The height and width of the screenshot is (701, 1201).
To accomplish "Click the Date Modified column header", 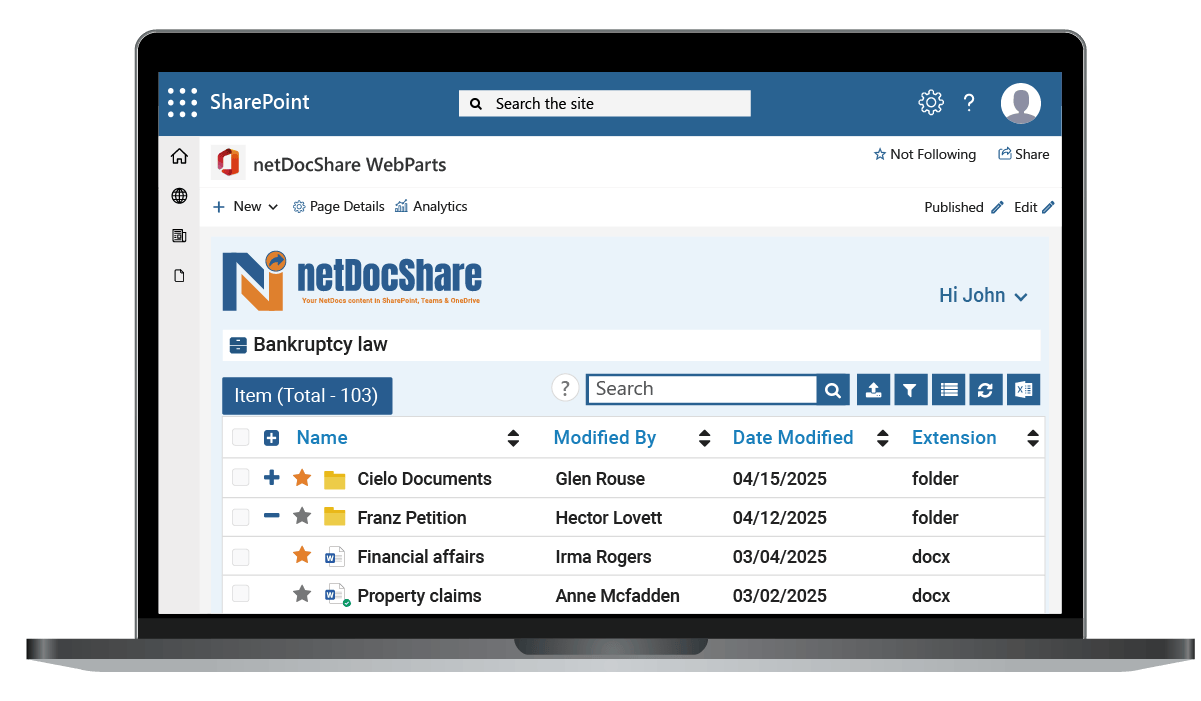I will (x=793, y=437).
